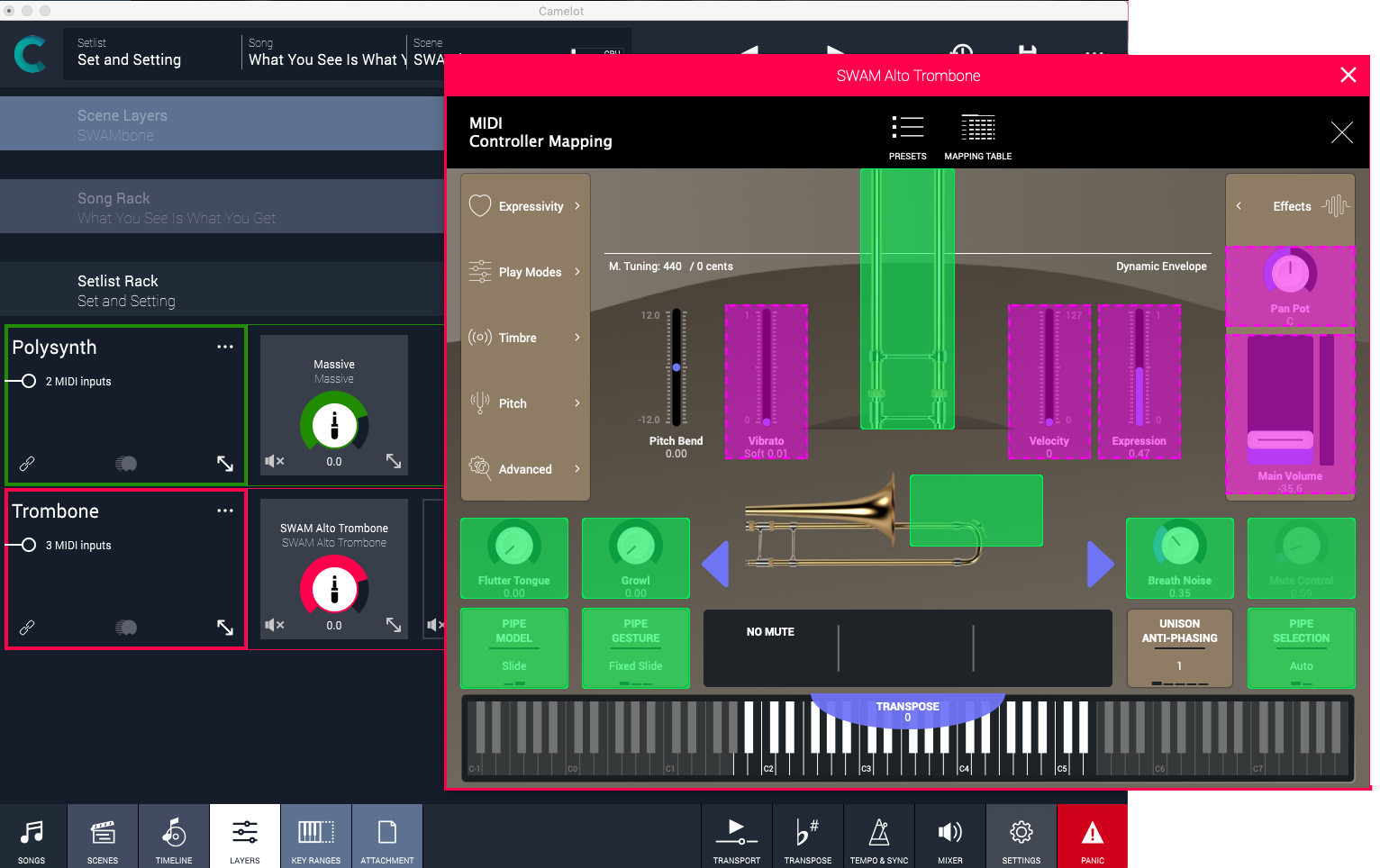Screen dimensions: 1380x868
Task: Mute the SWAM Alto Trombone module
Action: pyautogui.click(x=274, y=625)
